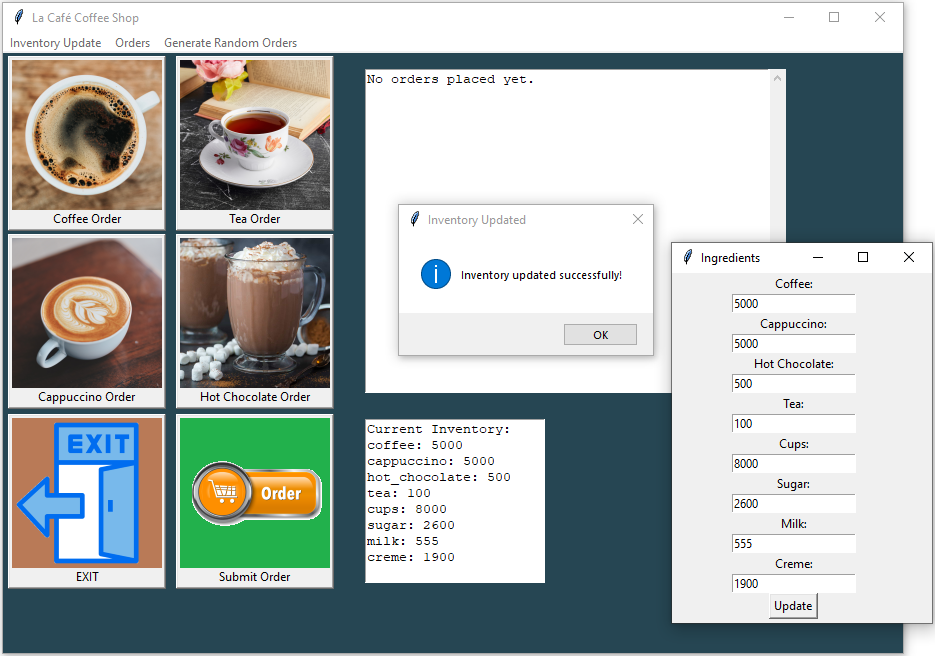This screenshot has width=935, height=656.
Task: Open the Inventory Update menu
Action: (x=56, y=43)
